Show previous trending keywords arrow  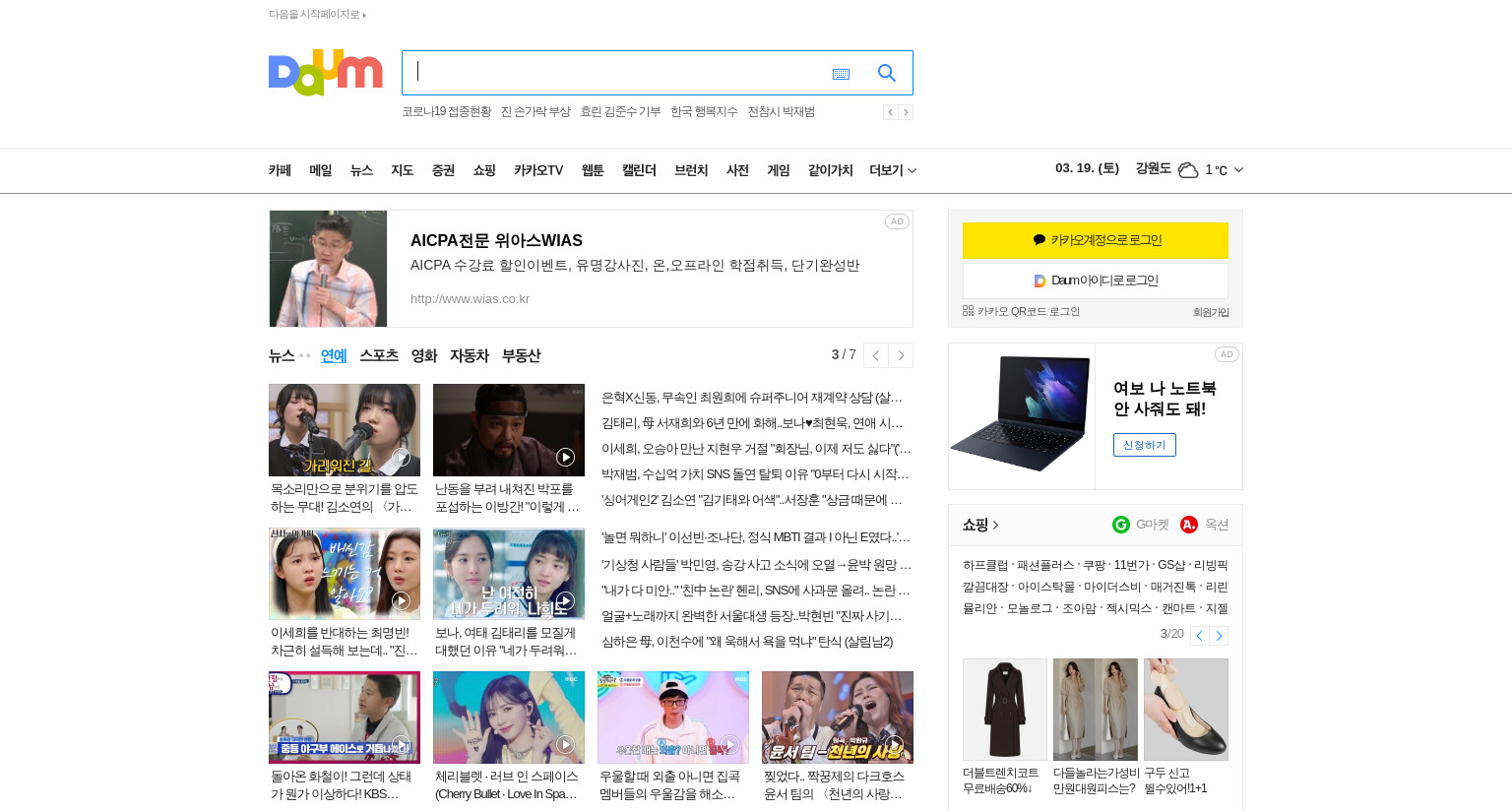point(890,112)
